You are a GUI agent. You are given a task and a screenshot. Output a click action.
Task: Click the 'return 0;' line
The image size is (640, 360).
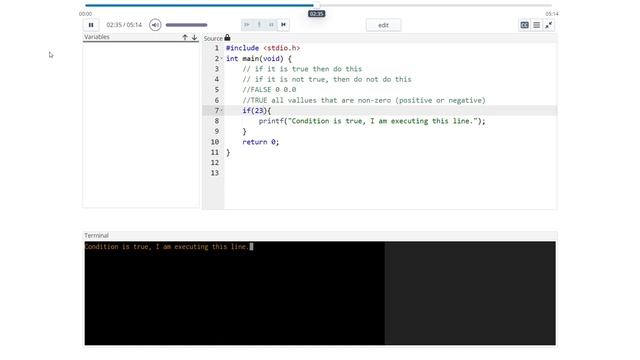[261, 142]
